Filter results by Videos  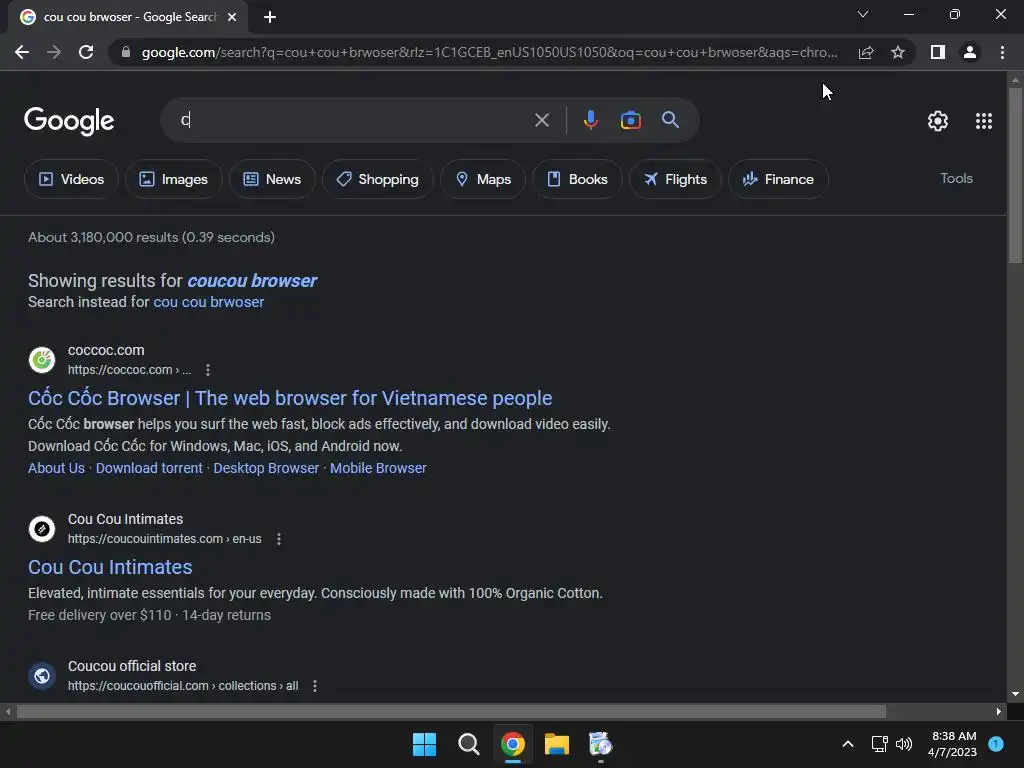(x=71, y=179)
